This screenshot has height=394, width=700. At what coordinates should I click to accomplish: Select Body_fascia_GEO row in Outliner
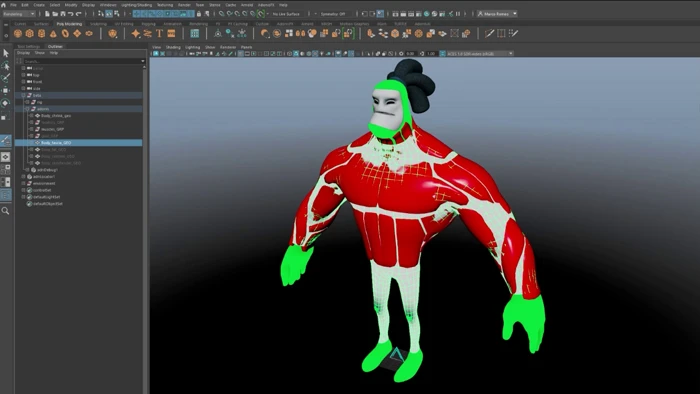coord(79,143)
